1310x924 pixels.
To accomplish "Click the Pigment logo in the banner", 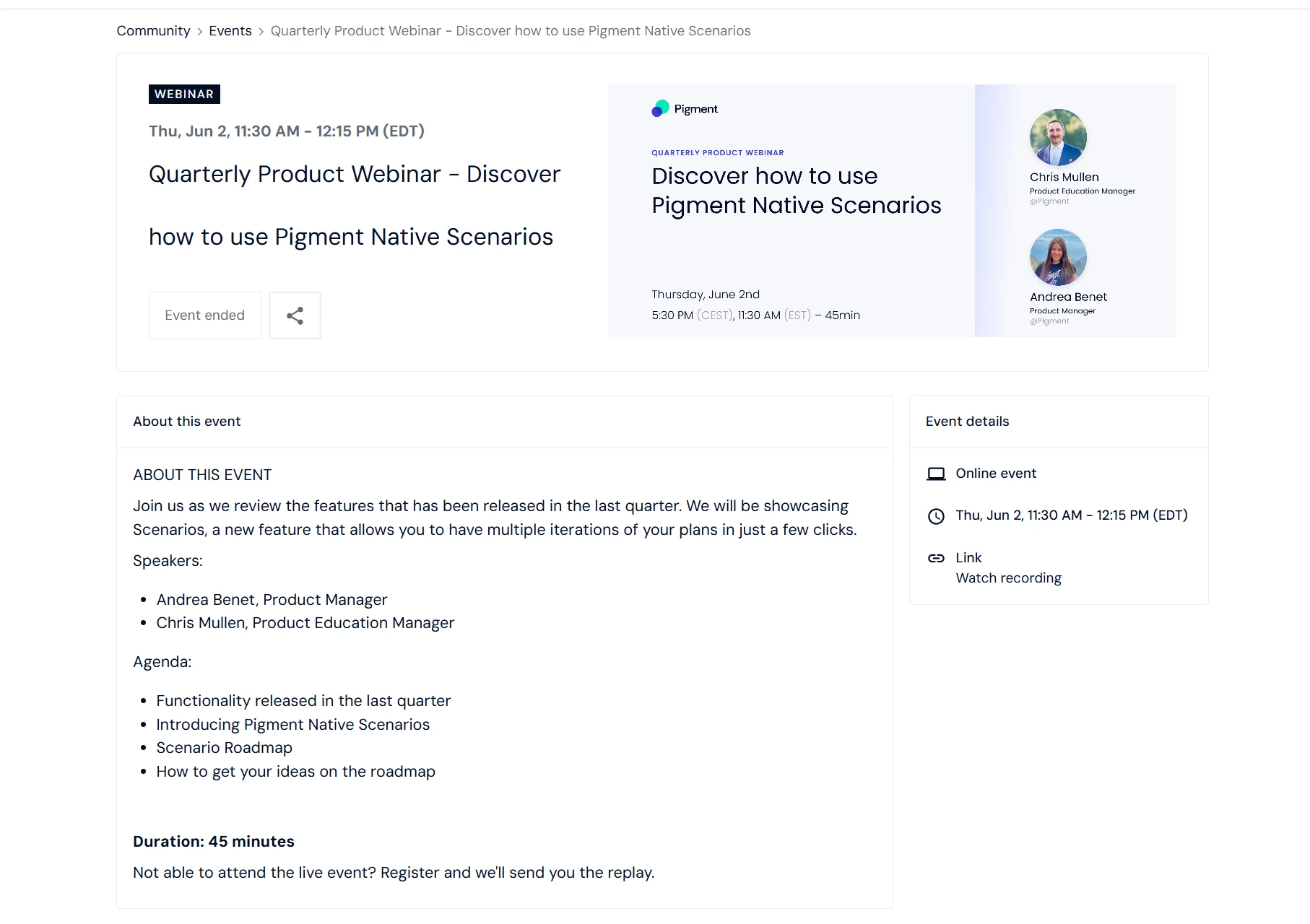I will click(x=685, y=108).
